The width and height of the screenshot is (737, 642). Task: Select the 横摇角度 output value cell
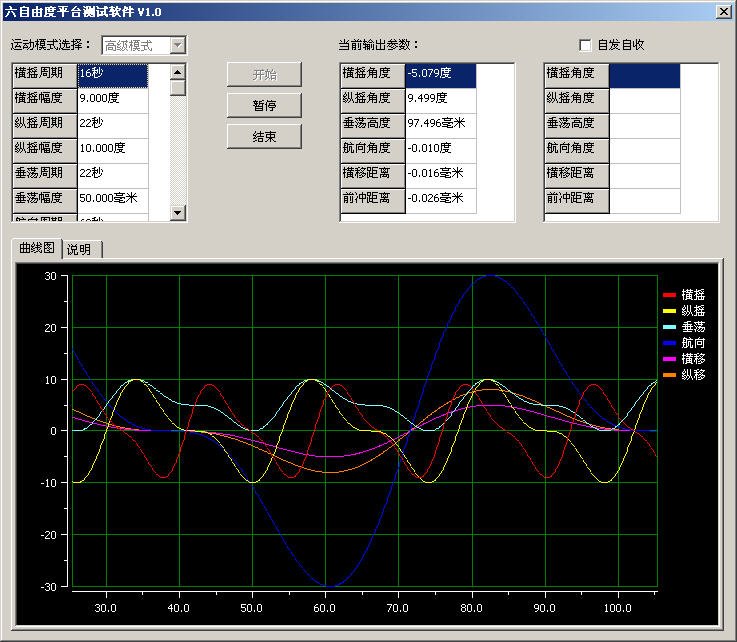coord(440,74)
